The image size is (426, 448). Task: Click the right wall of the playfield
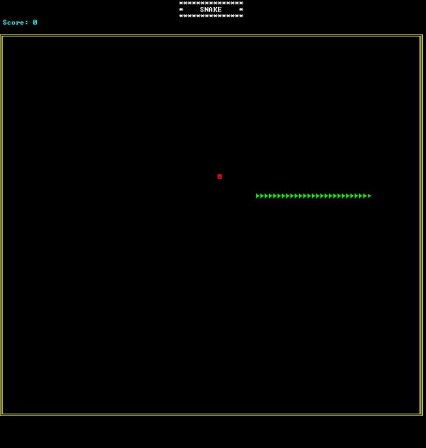421,225
